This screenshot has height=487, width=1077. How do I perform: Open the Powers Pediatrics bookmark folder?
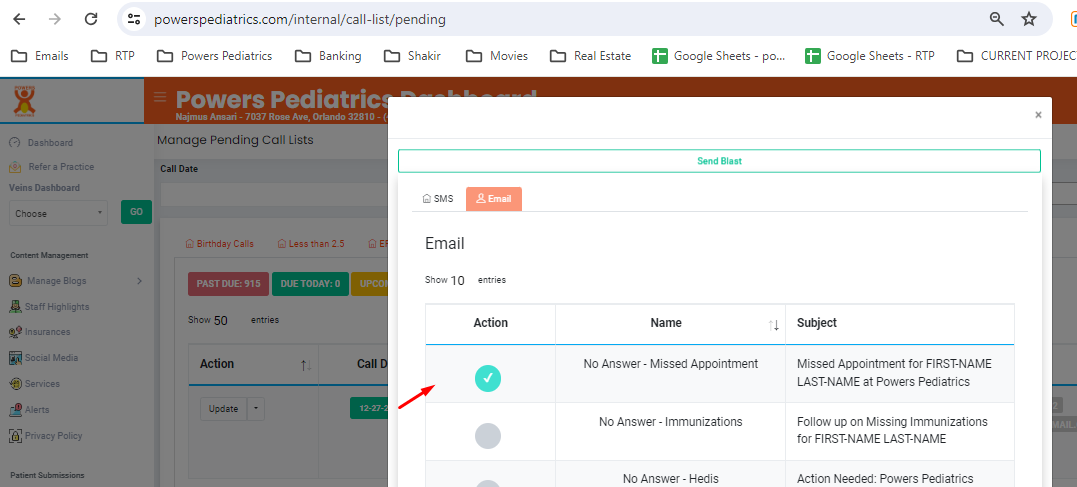[214, 56]
